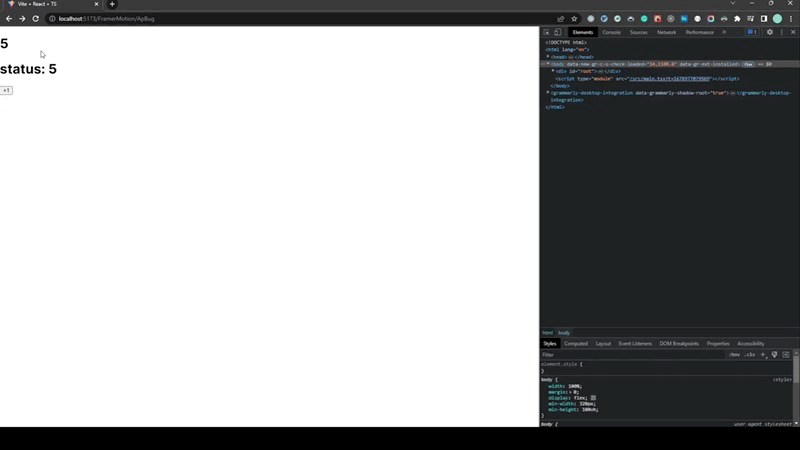Open the Properties sub-tab
Screen dimensions: 800x450
[718, 344]
